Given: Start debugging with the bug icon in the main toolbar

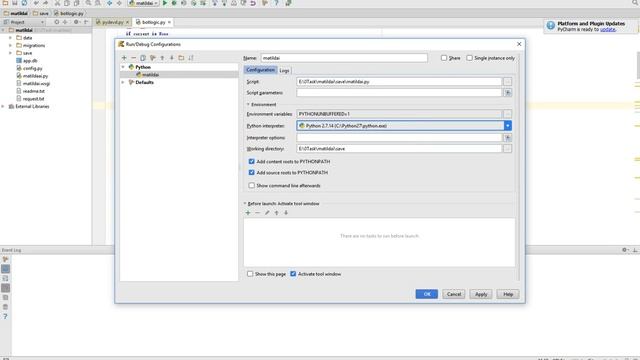Looking at the screenshot, I should tap(174, 3).
